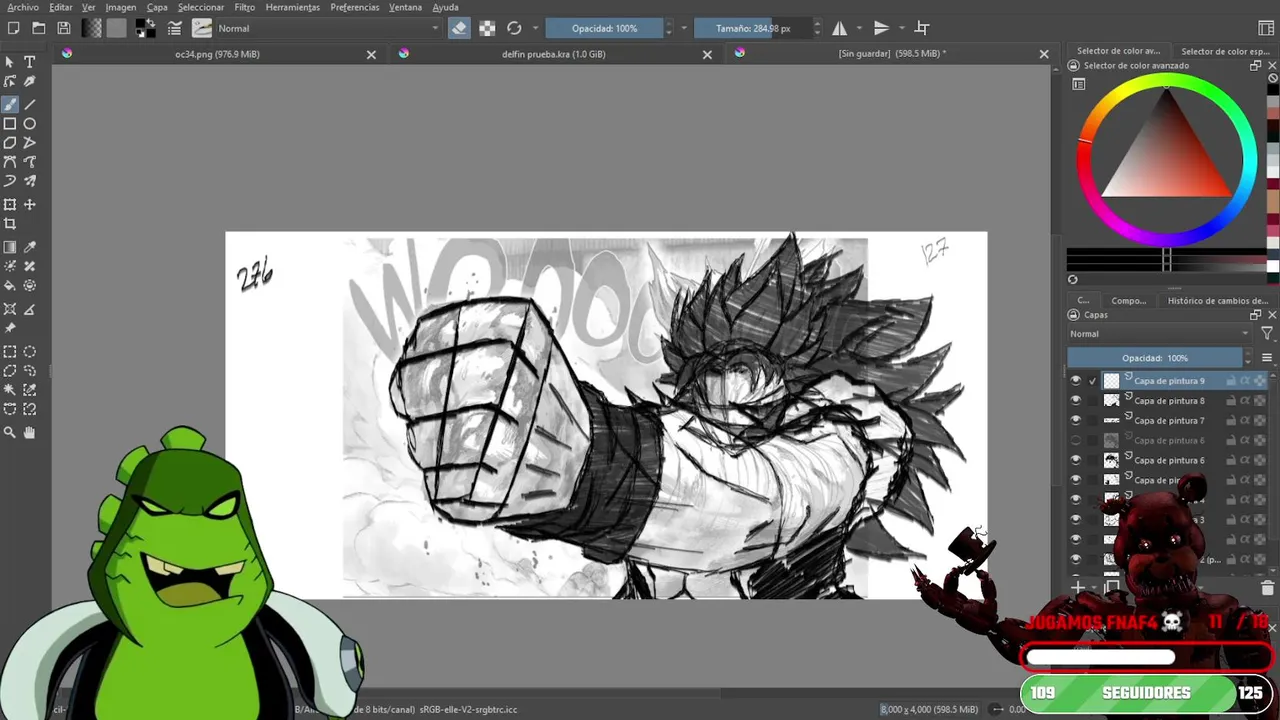Viewport: 1280px width, 720px height.
Task: Toggle preserve alpha checkerboard button
Action: [487, 28]
